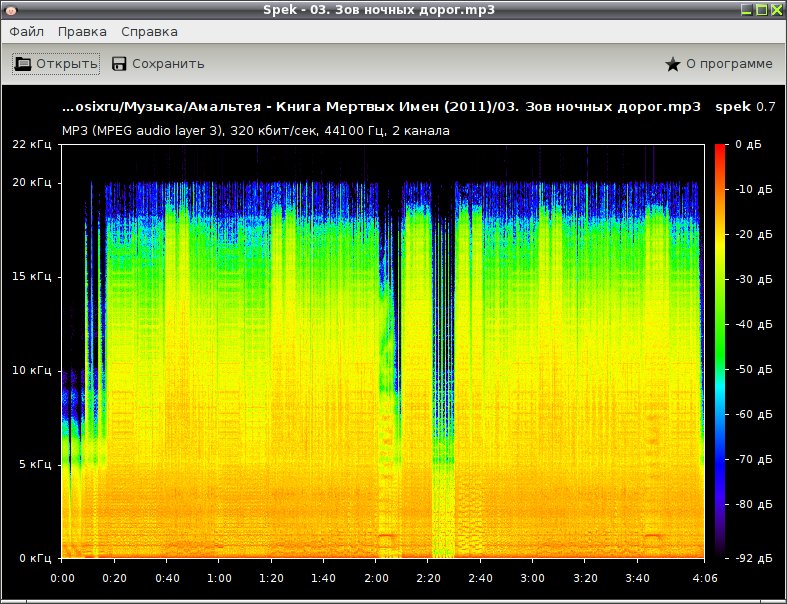
Task: Click the -10 дБ scale label
Action: click(x=753, y=189)
